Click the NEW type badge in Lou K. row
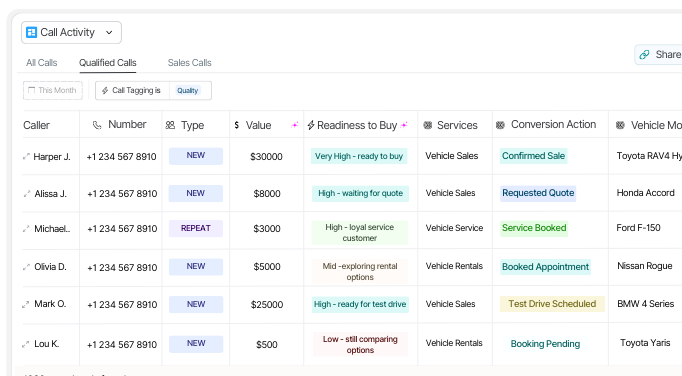Screen dimensions: 682x376 (196, 344)
